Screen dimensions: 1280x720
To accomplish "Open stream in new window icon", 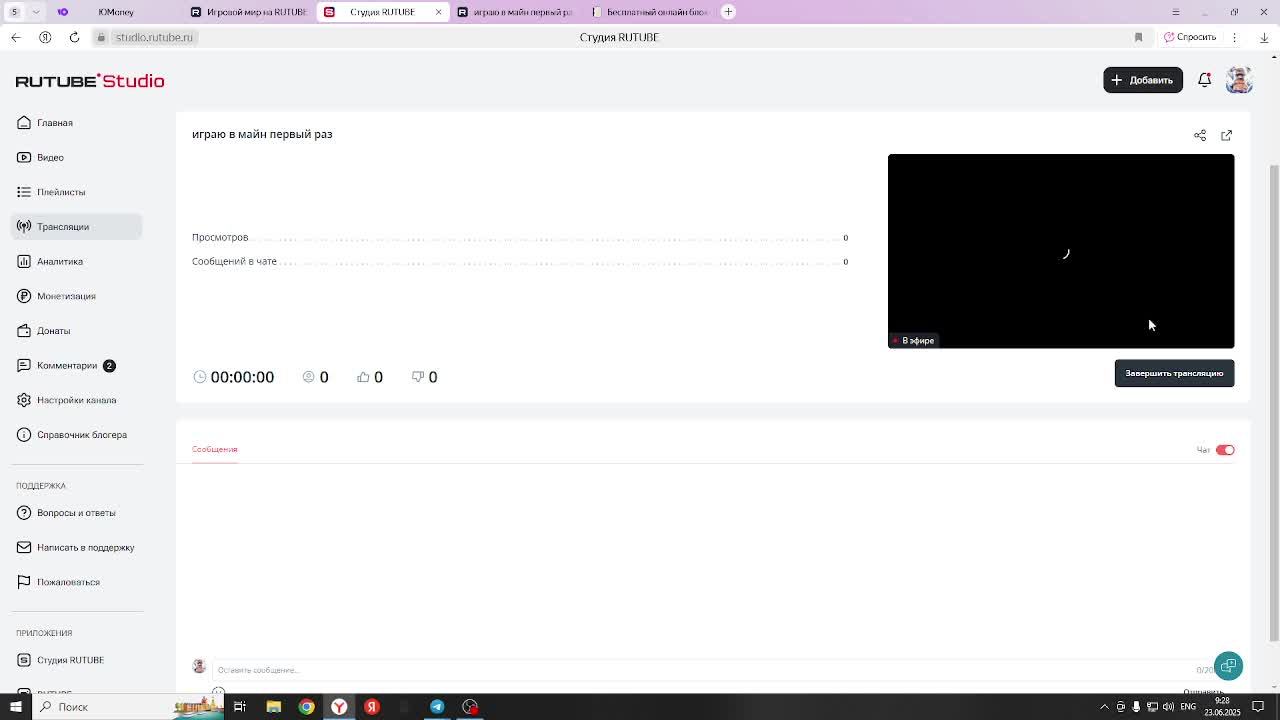I will click(x=1227, y=135).
